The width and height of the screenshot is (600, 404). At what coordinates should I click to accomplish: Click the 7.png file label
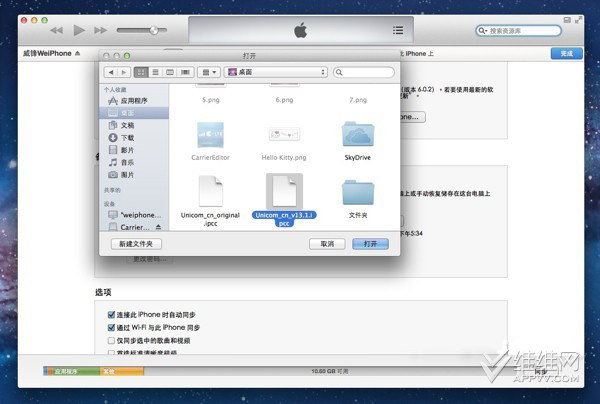pyautogui.click(x=358, y=100)
